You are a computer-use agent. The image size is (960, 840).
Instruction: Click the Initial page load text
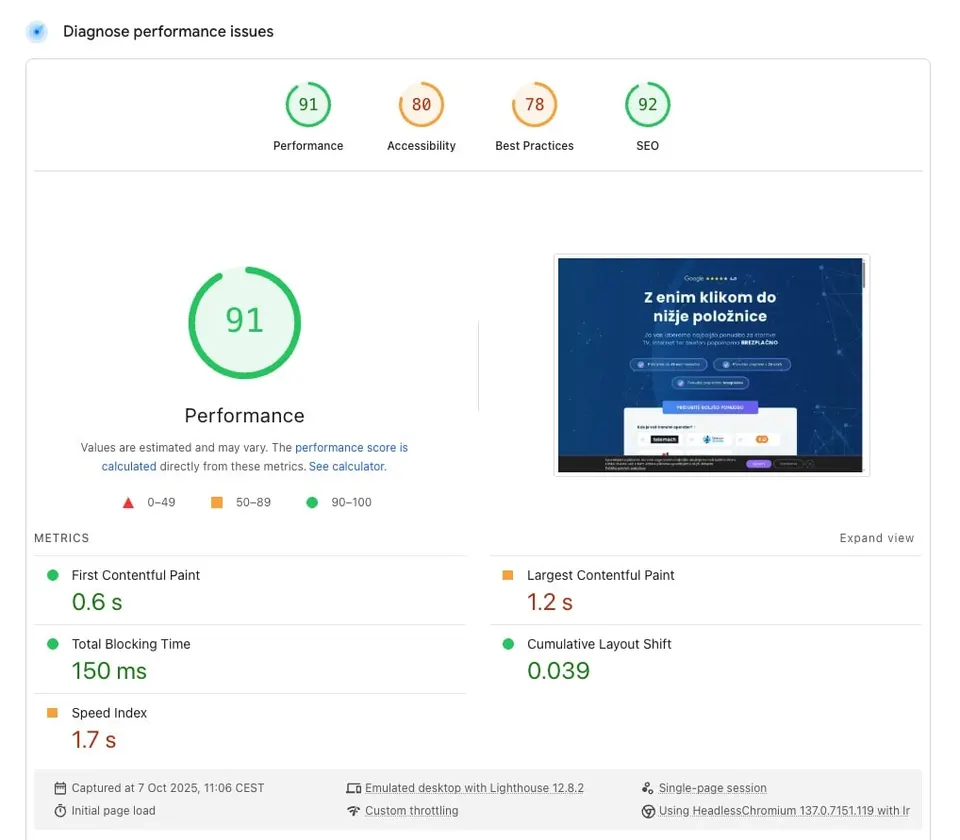click(x=113, y=811)
